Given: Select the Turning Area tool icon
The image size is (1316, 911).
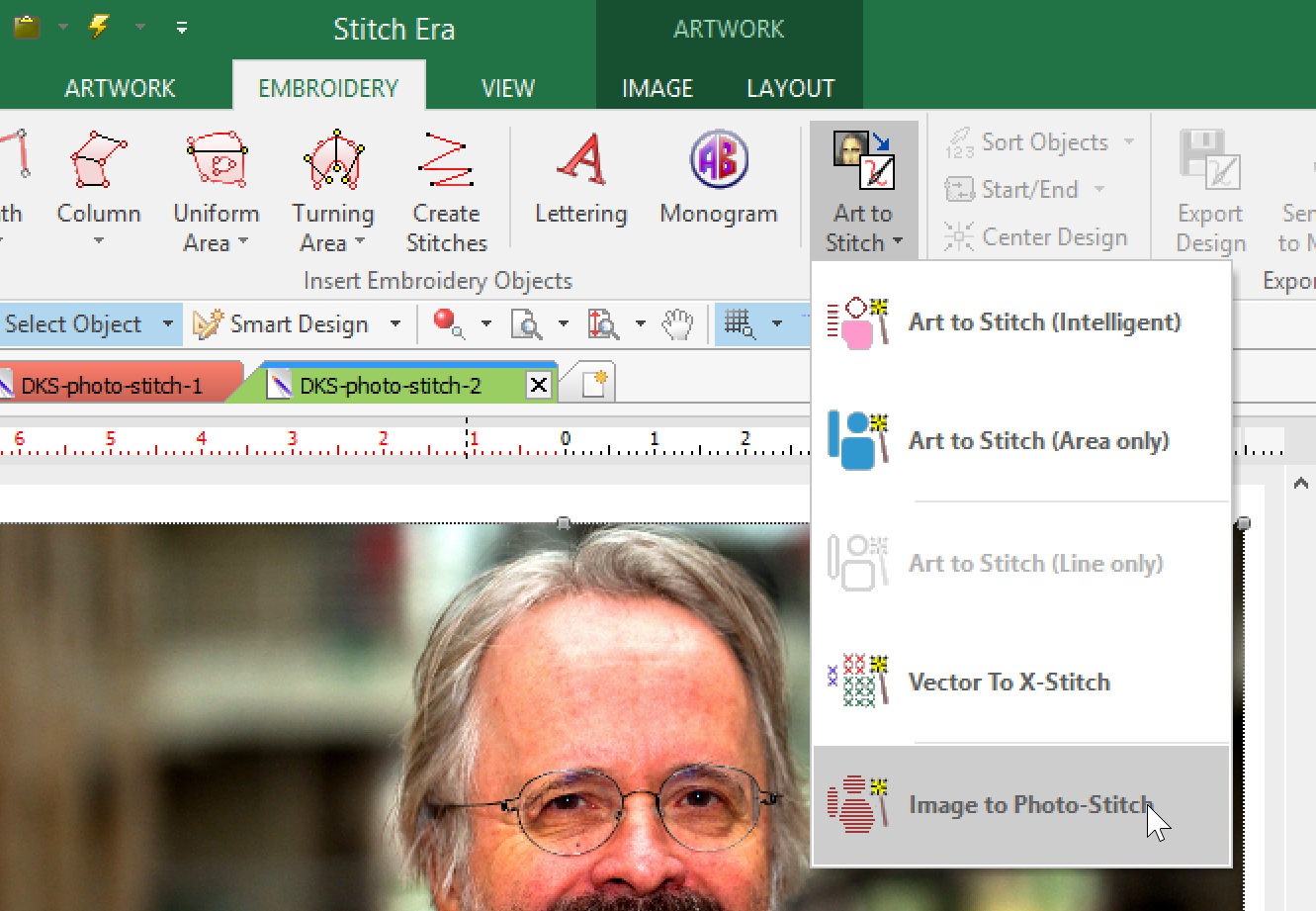Looking at the screenshot, I should 334,160.
